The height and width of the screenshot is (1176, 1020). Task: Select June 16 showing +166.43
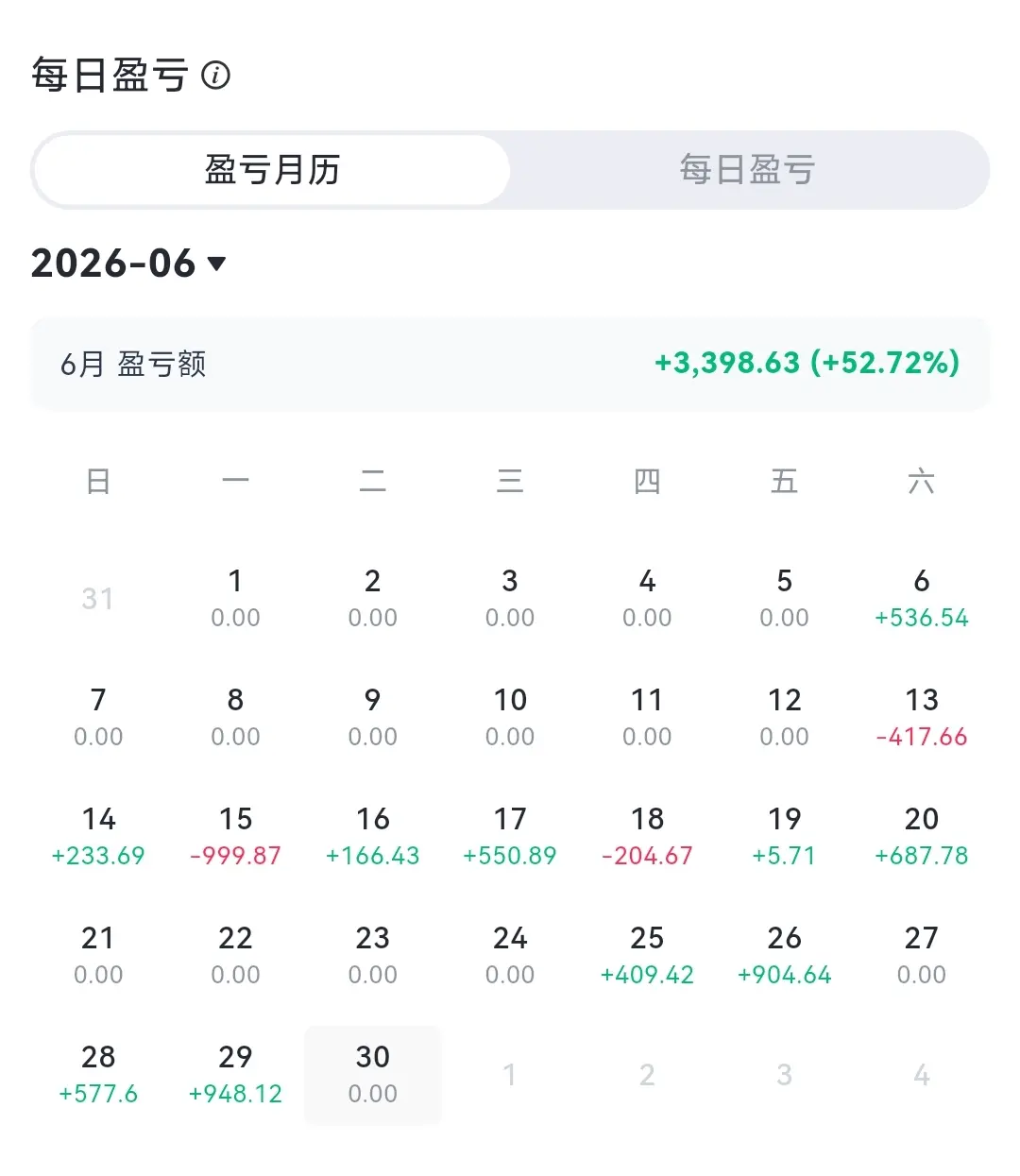pos(373,837)
